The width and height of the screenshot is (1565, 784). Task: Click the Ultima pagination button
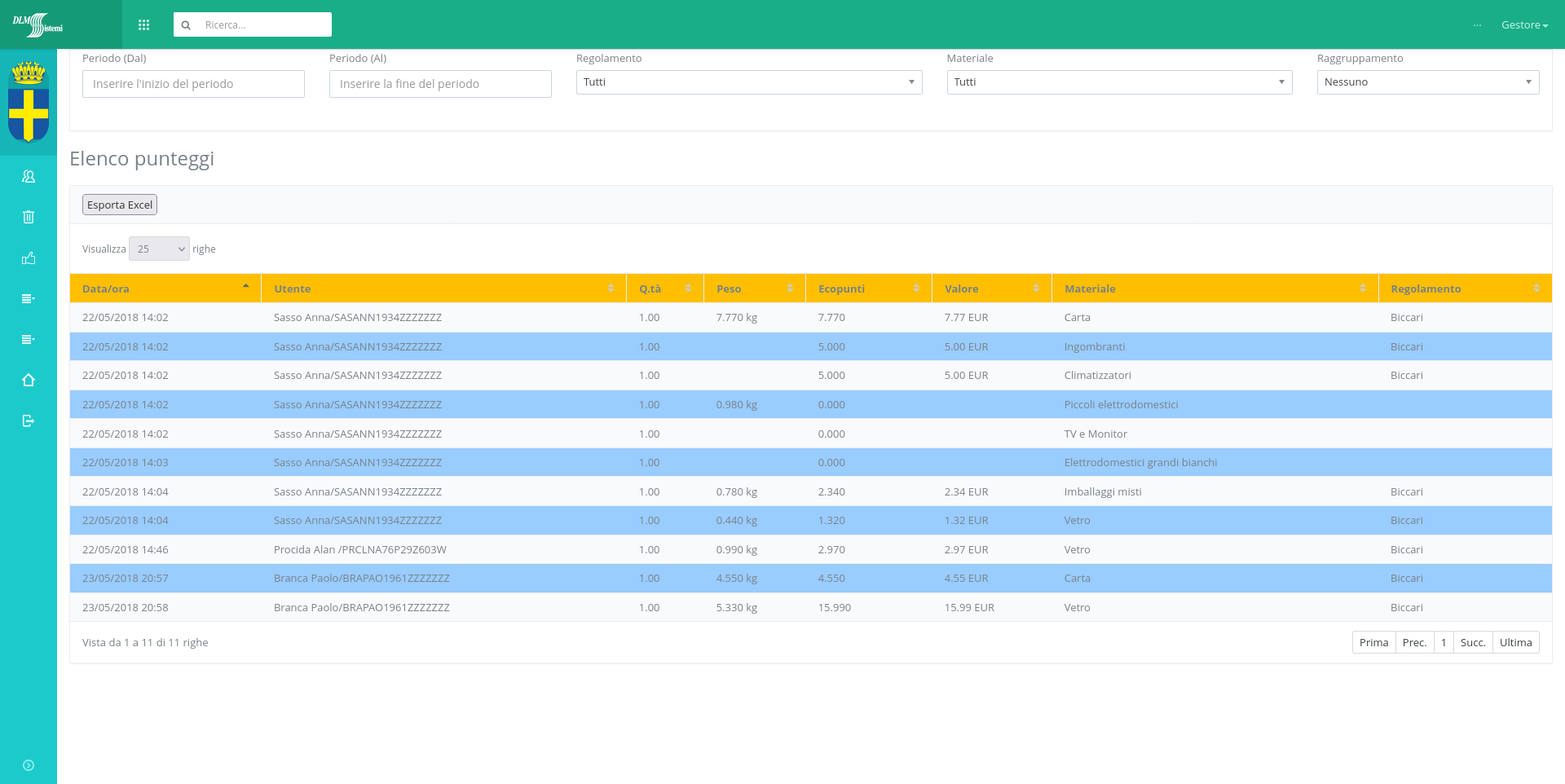click(x=1515, y=642)
